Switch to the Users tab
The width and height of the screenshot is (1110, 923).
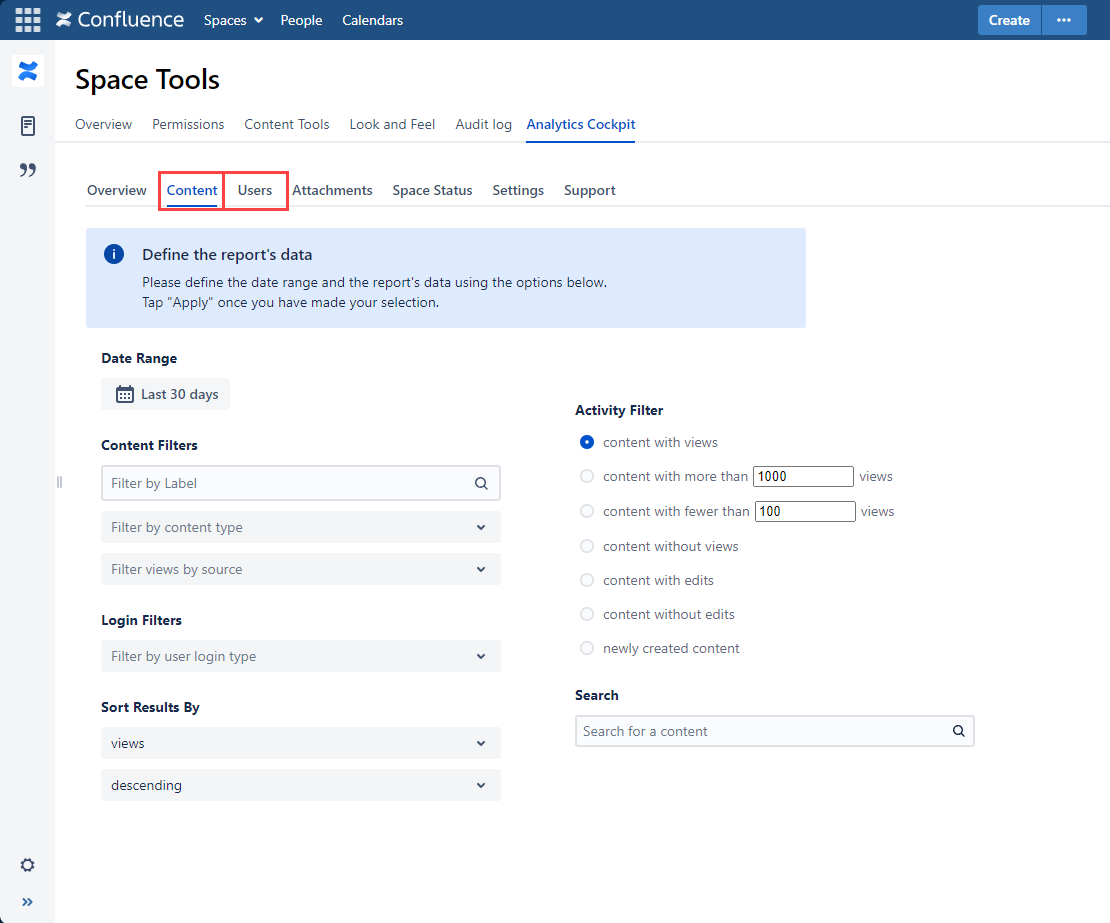[x=255, y=190]
